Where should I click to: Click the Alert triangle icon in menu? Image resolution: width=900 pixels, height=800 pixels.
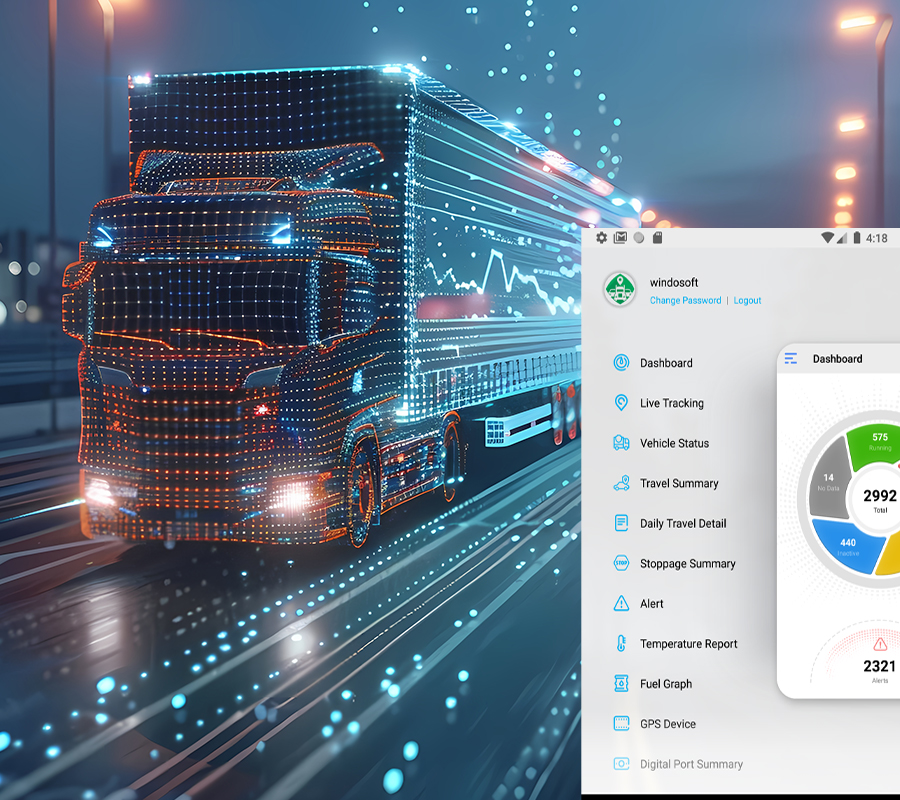coord(621,604)
